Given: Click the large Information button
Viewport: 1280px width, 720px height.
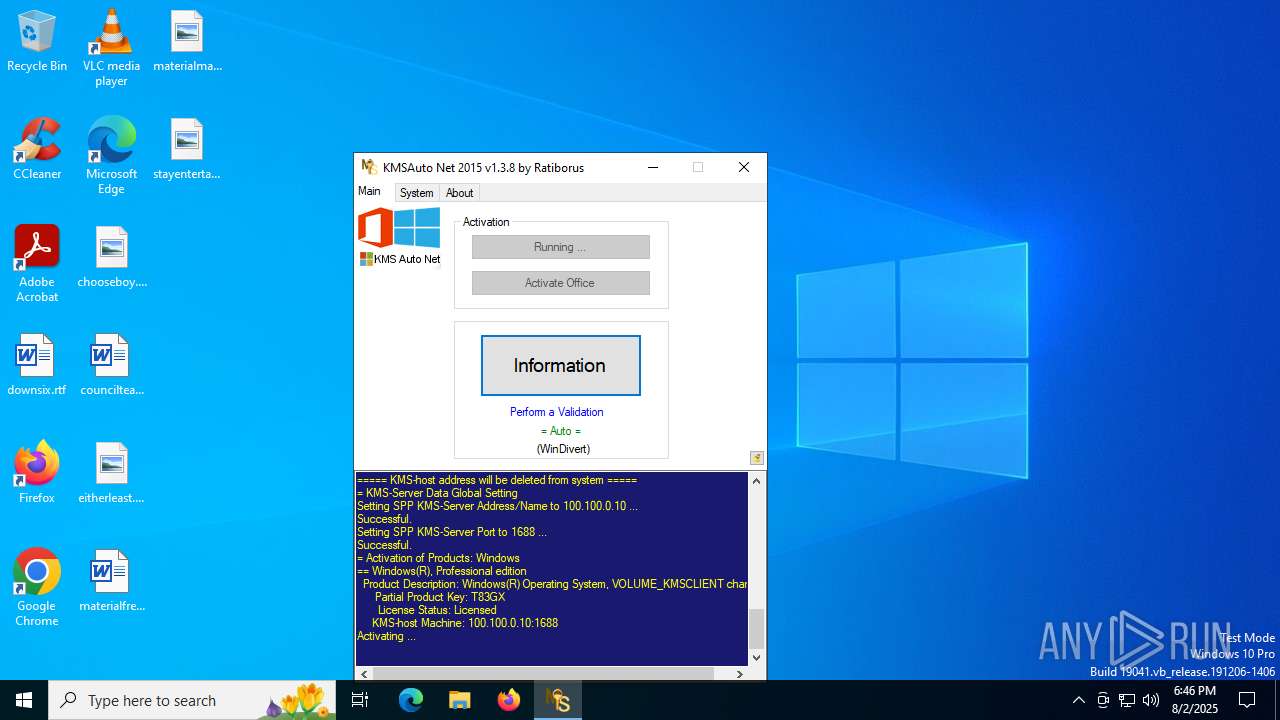Looking at the screenshot, I should [560, 365].
